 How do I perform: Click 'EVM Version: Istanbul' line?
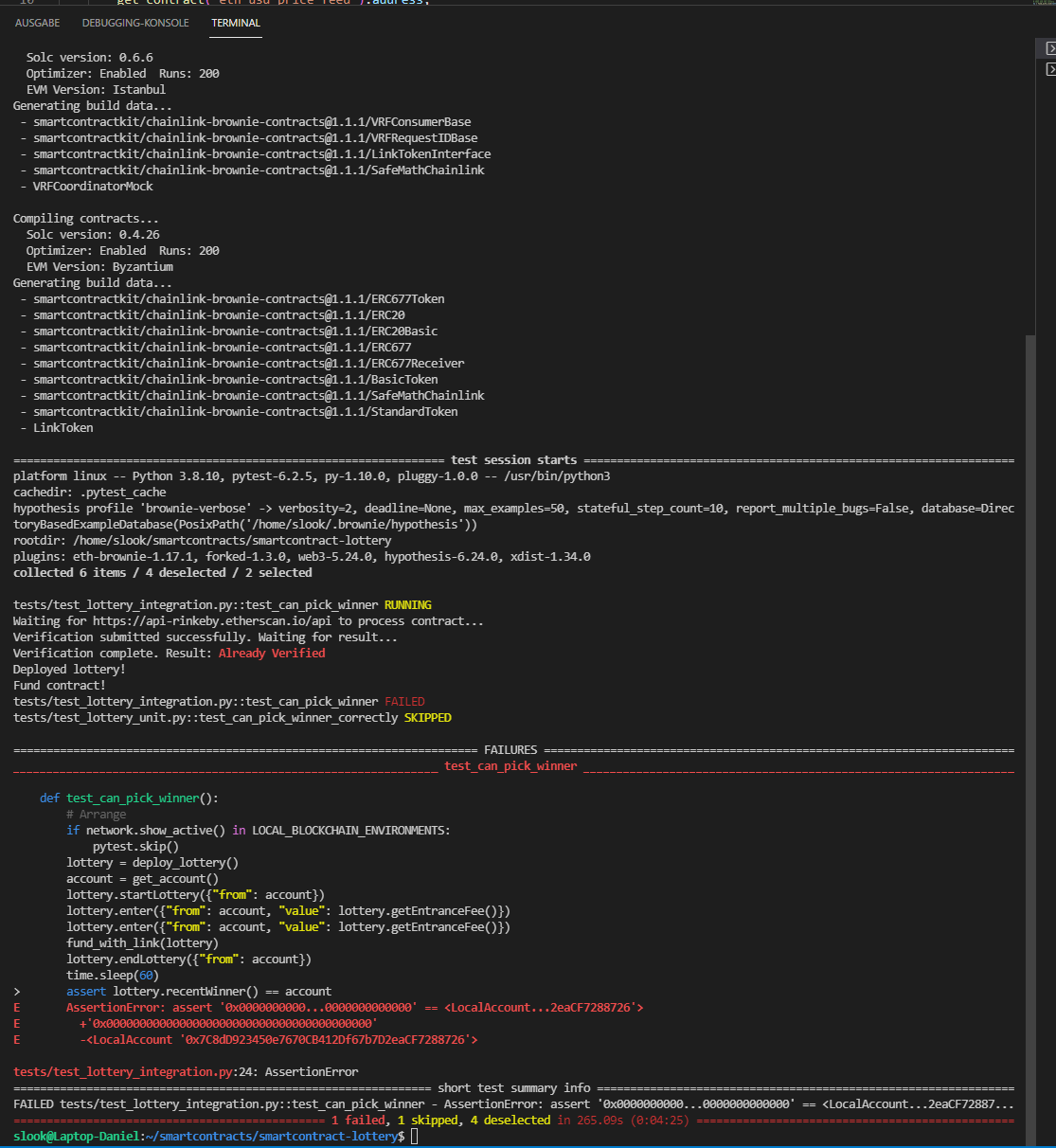point(96,90)
